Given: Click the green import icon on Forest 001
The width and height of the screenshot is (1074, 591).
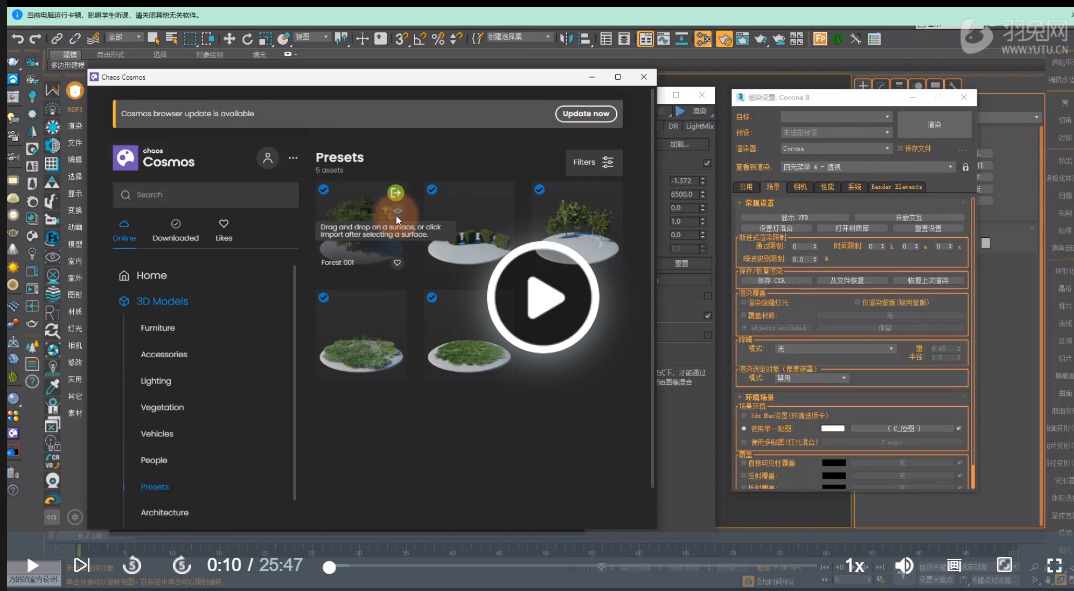Looking at the screenshot, I should pyautogui.click(x=396, y=192).
